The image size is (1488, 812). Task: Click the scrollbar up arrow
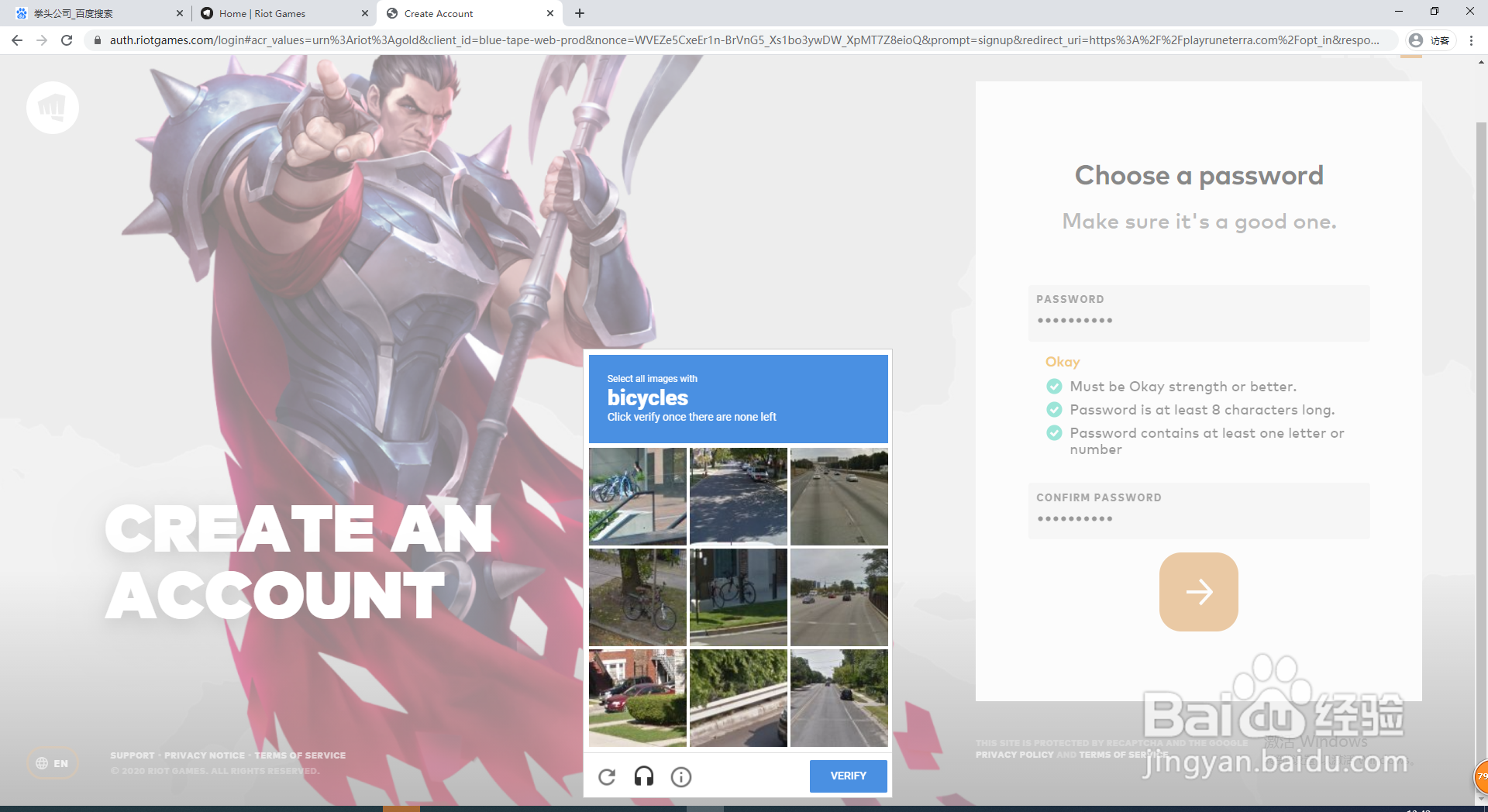click(x=1481, y=62)
